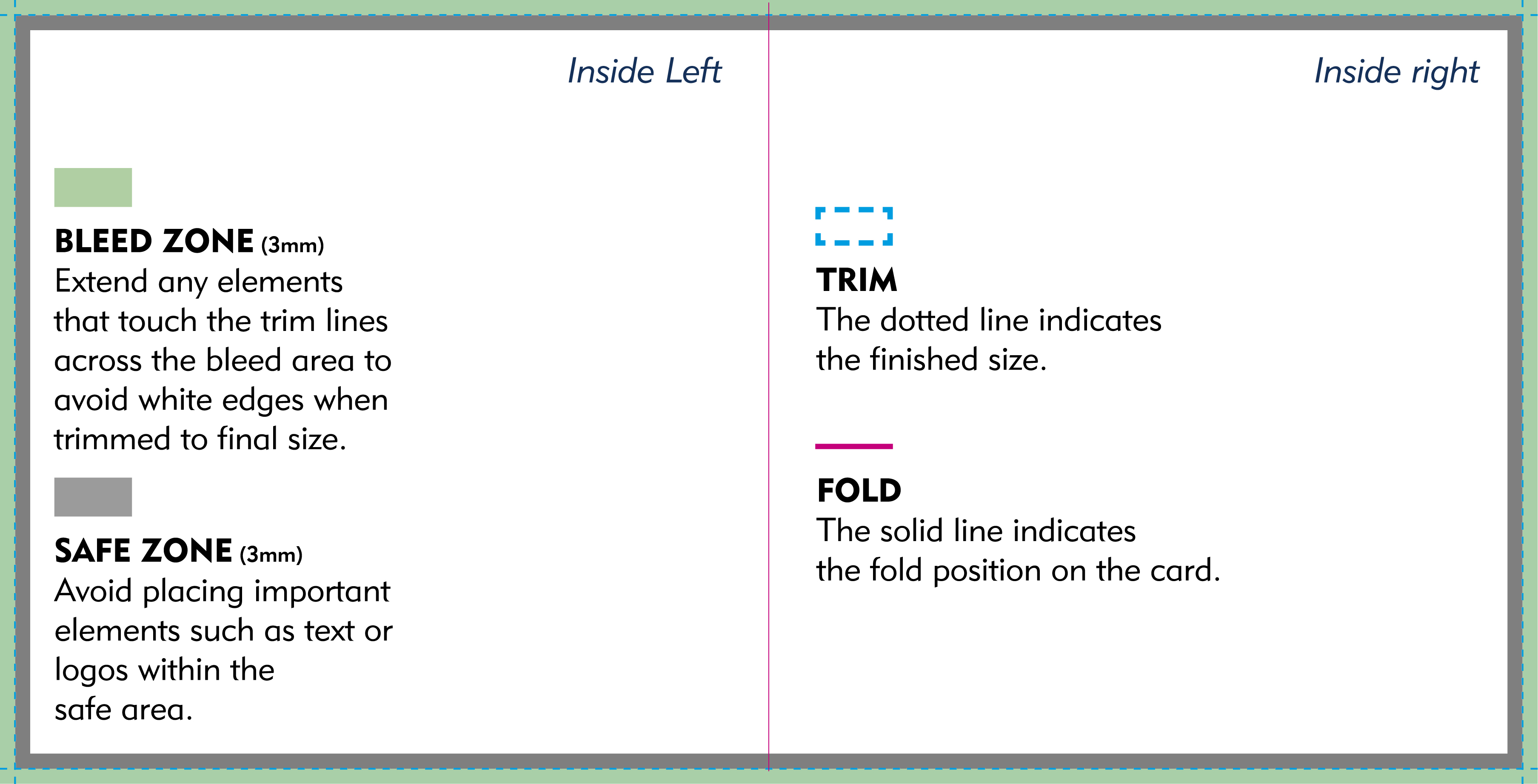Image resolution: width=1538 pixels, height=784 pixels.
Task: Click the SAFE ZONE heading
Action: pyautogui.click(x=143, y=550)
